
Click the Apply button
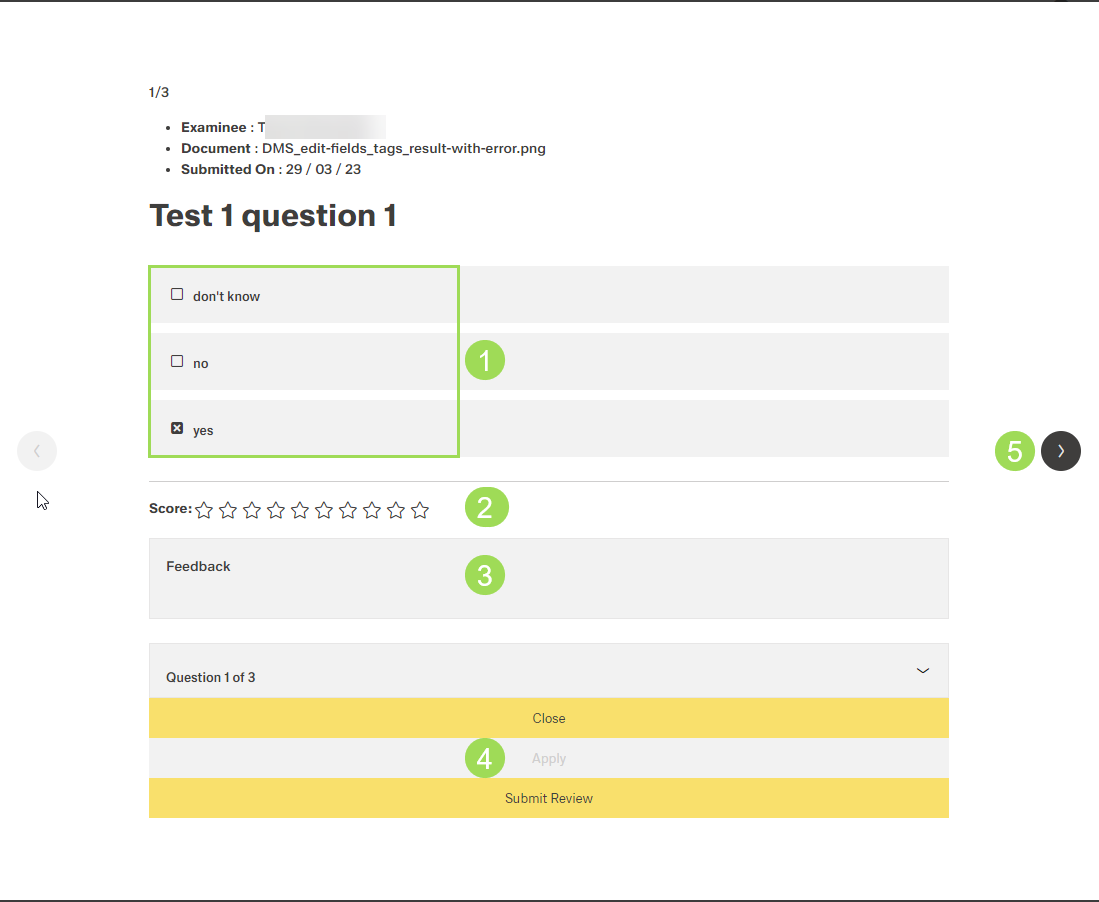click(x=548, y=758)
